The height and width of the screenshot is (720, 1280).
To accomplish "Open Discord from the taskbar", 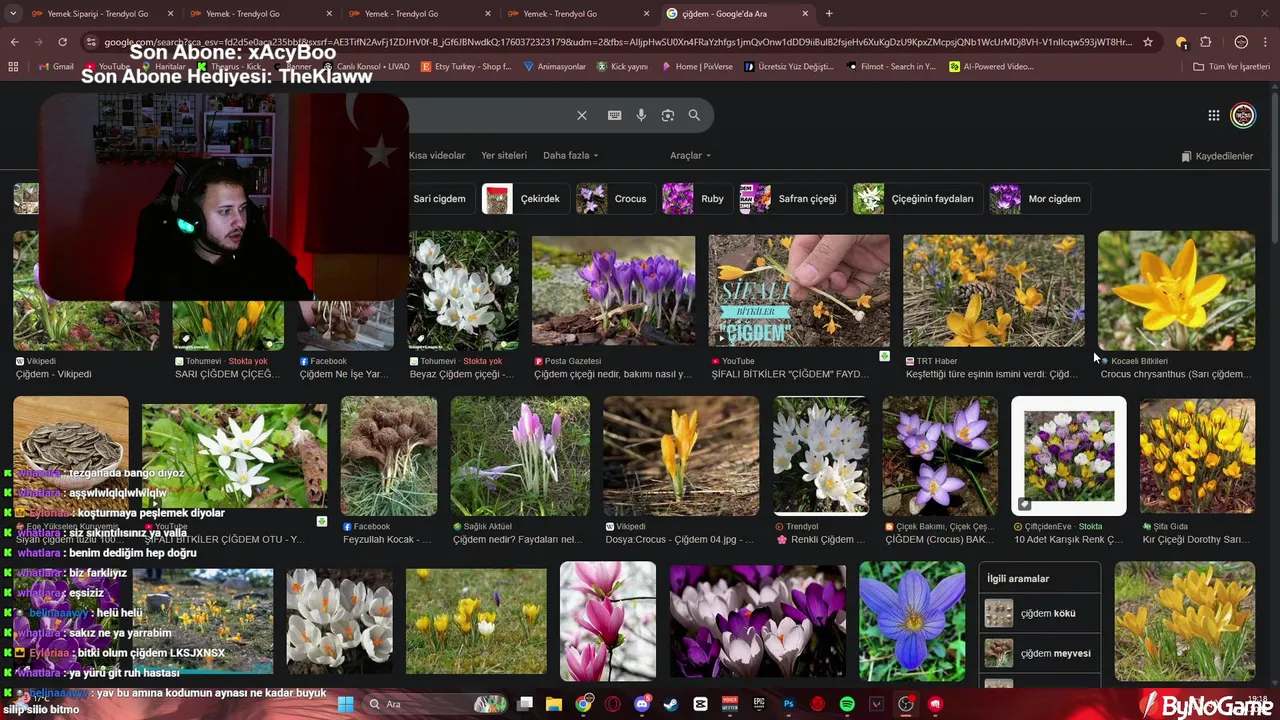I will point(642,704).
